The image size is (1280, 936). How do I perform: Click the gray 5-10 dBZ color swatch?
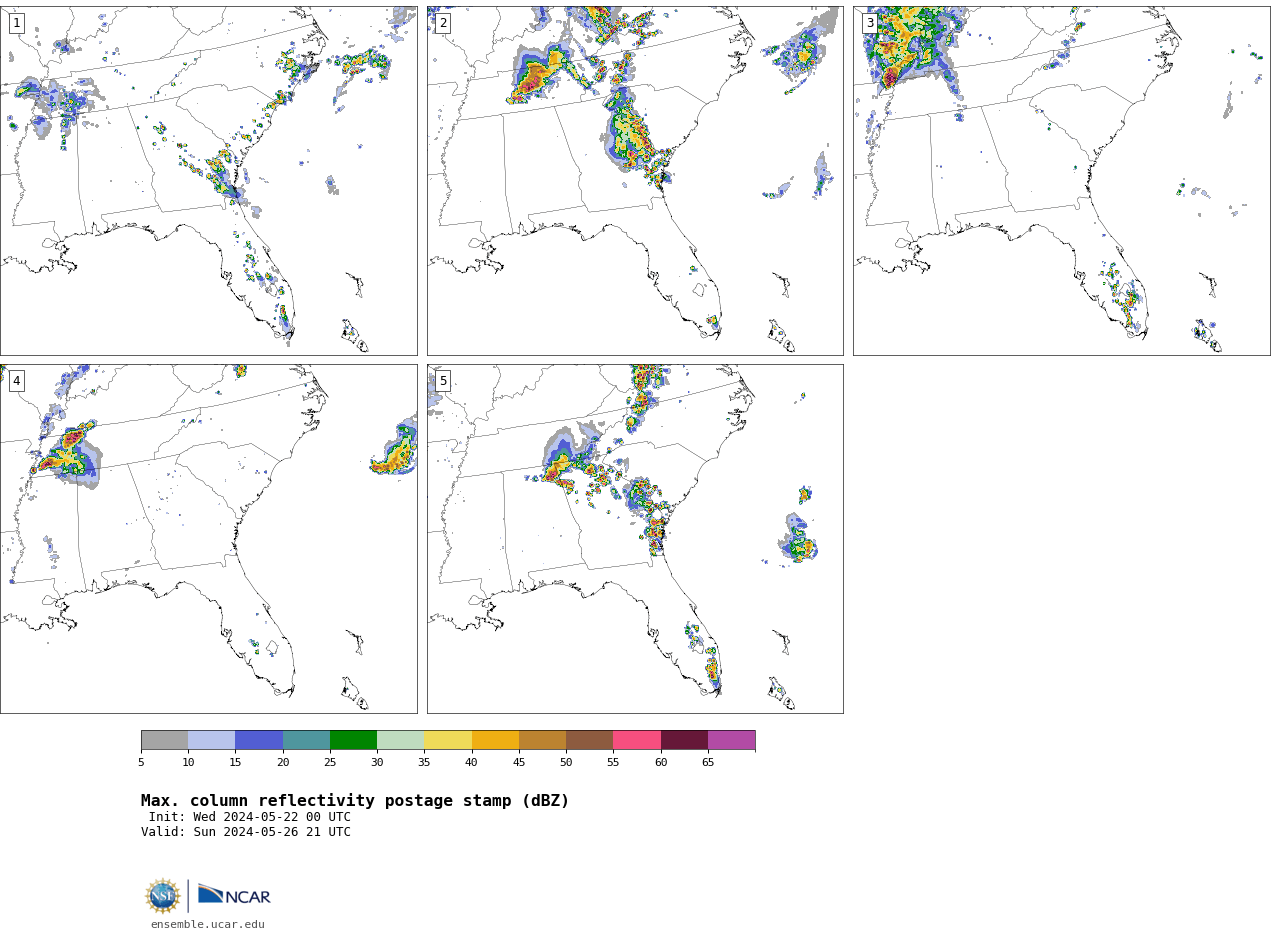tap(164, 740)
